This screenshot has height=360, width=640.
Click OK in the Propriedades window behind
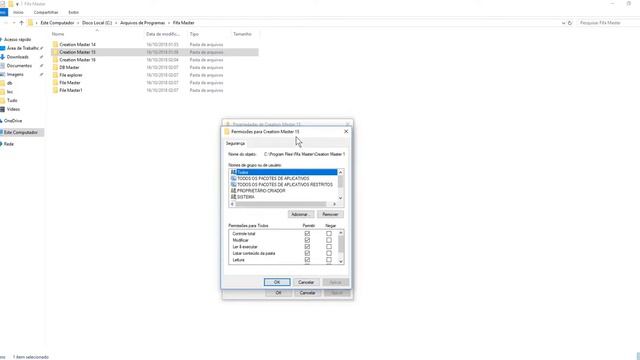[278, 293]
